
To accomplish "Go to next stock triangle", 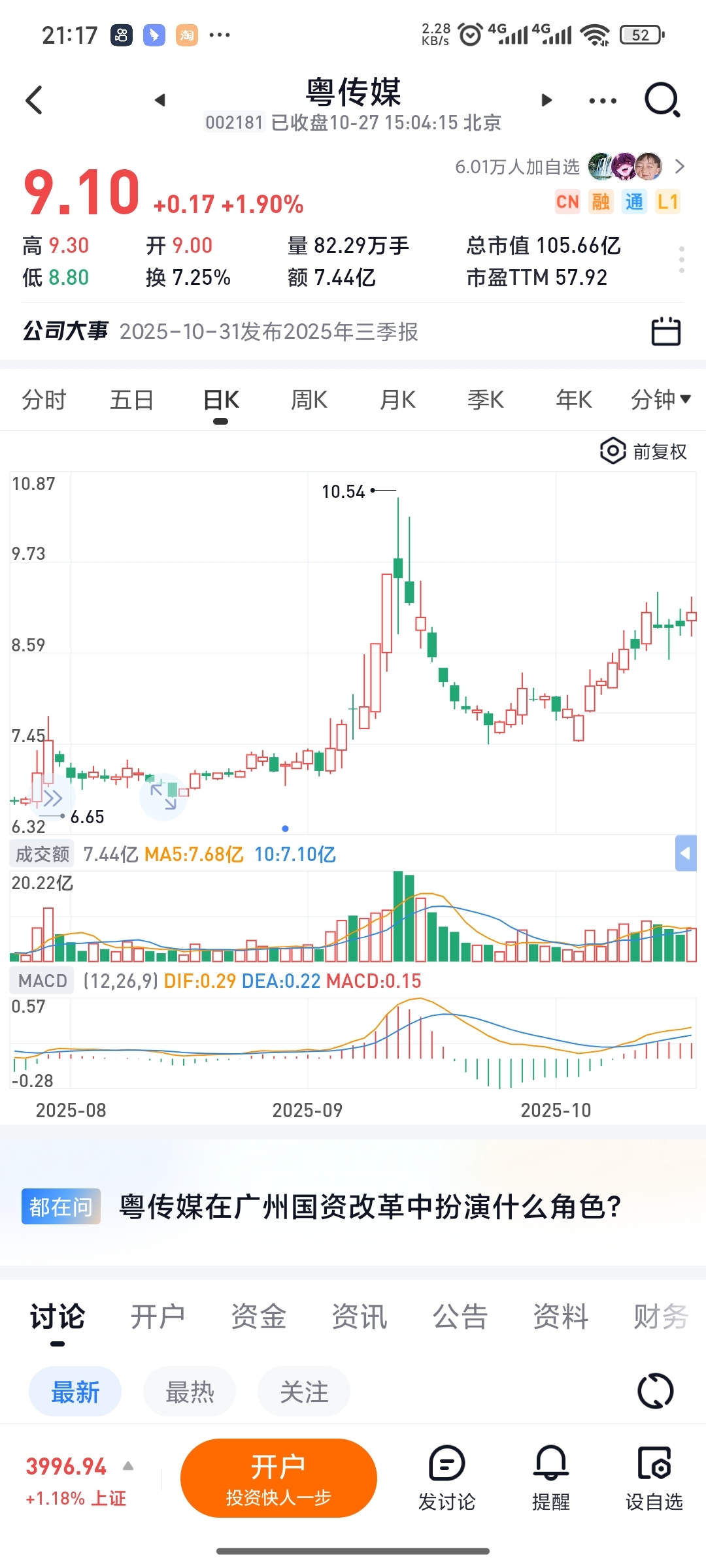I will [x=547, y=100].
